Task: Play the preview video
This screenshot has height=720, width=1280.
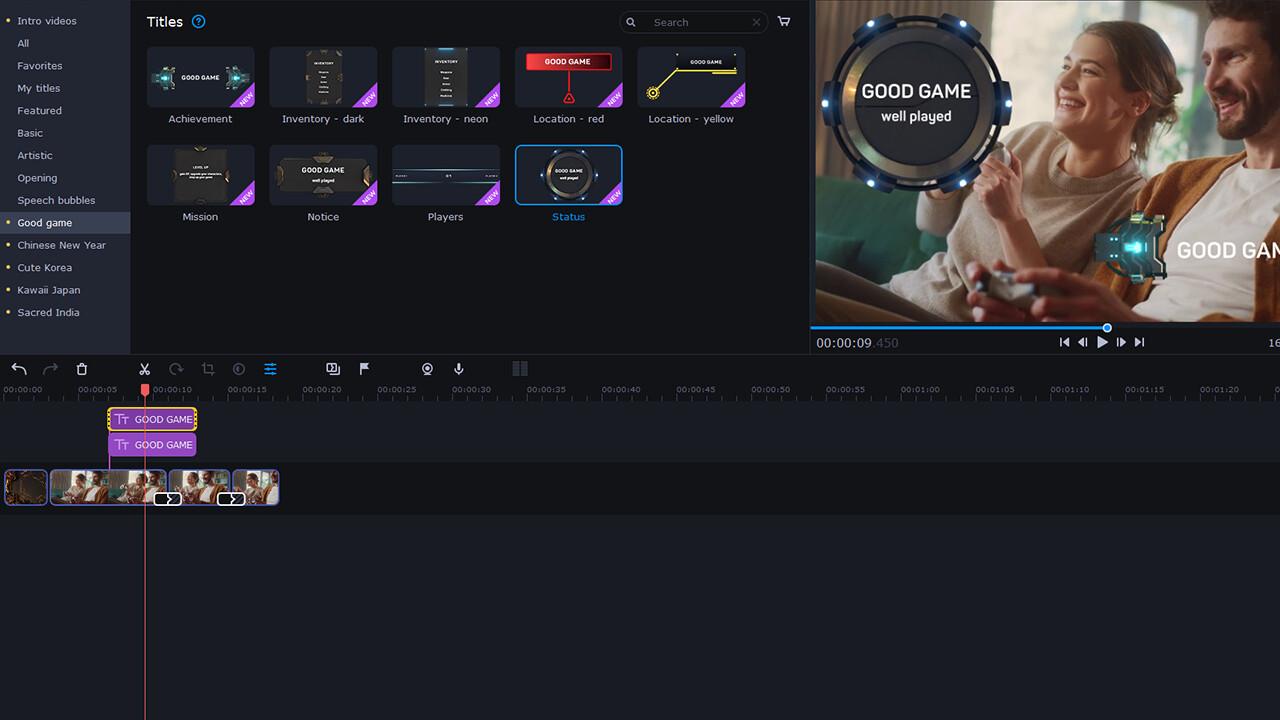Action: point(1102,342)
